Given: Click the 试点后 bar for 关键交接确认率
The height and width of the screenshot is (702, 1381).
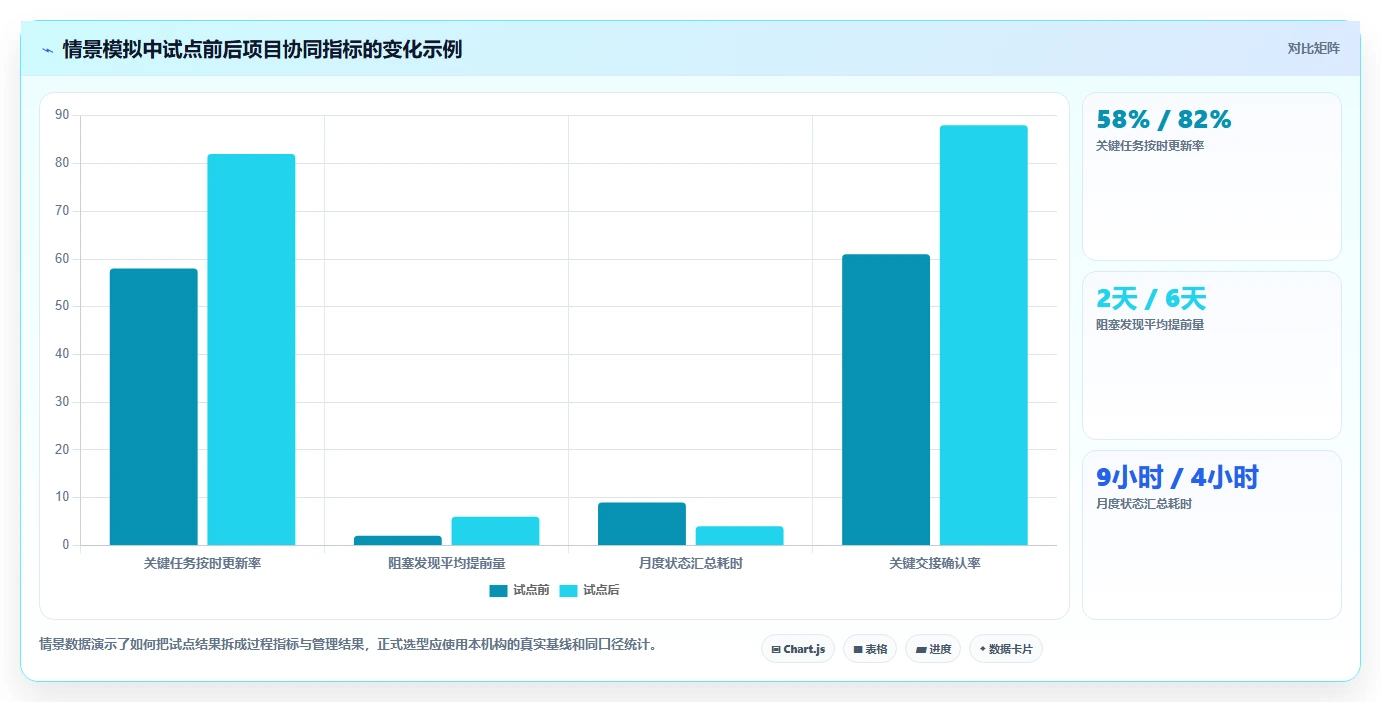Looking at the screenshot, I should pyautogui.click(x=983, y=335).
